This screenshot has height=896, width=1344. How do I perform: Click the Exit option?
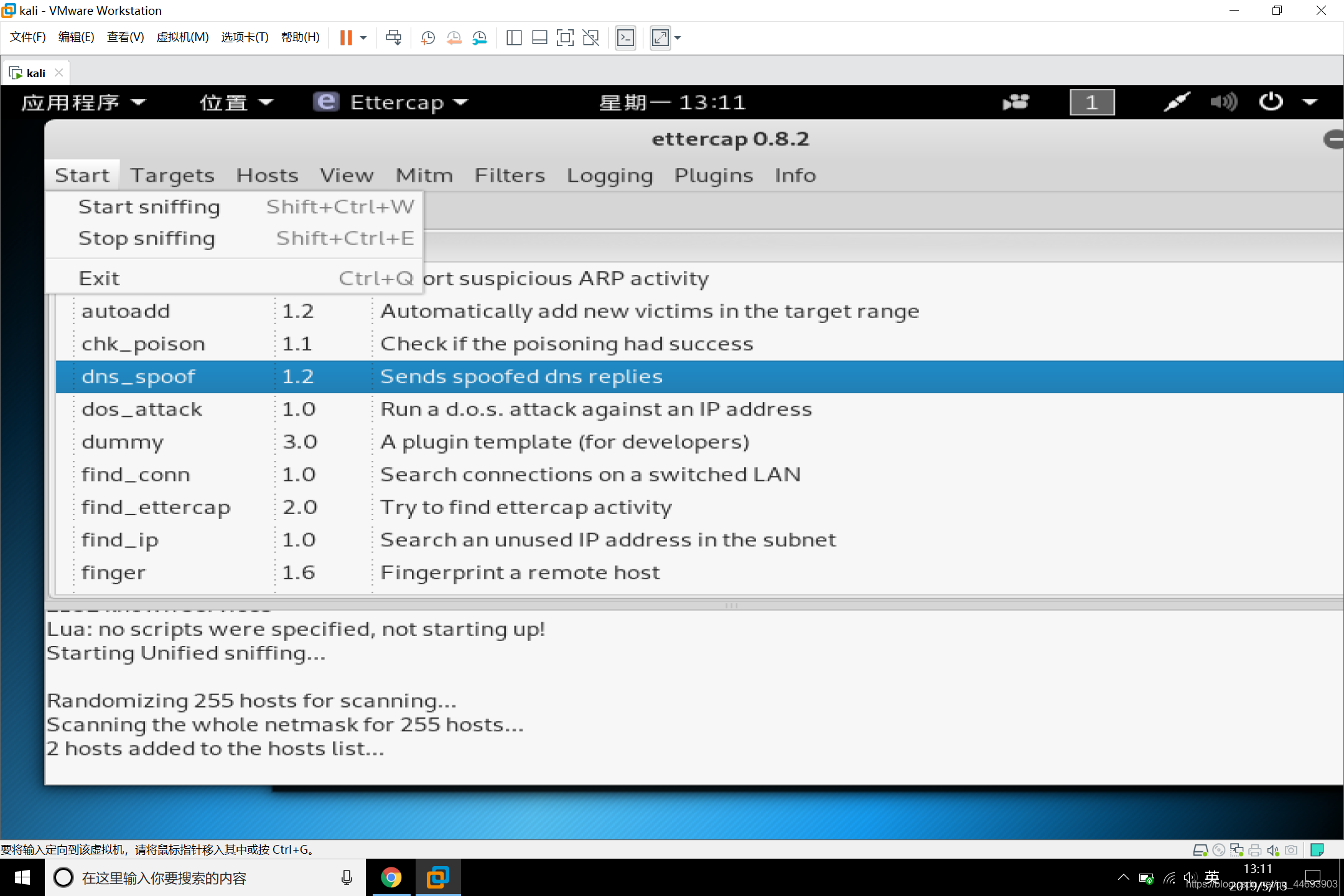pyautogui.click(x=99, y=278)
